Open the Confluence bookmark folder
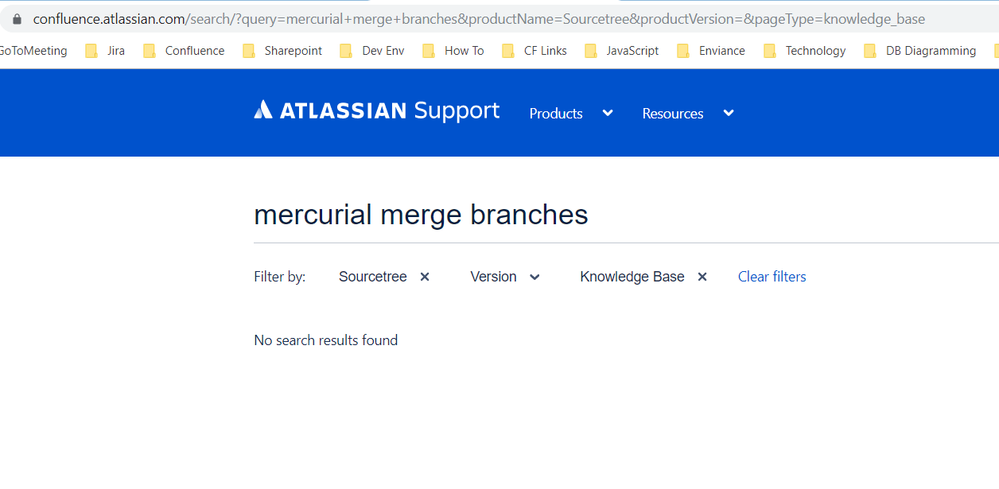Image resolution: width=999 pixels, height=489 pixels. pyautogui.click(x=184, y=51)
